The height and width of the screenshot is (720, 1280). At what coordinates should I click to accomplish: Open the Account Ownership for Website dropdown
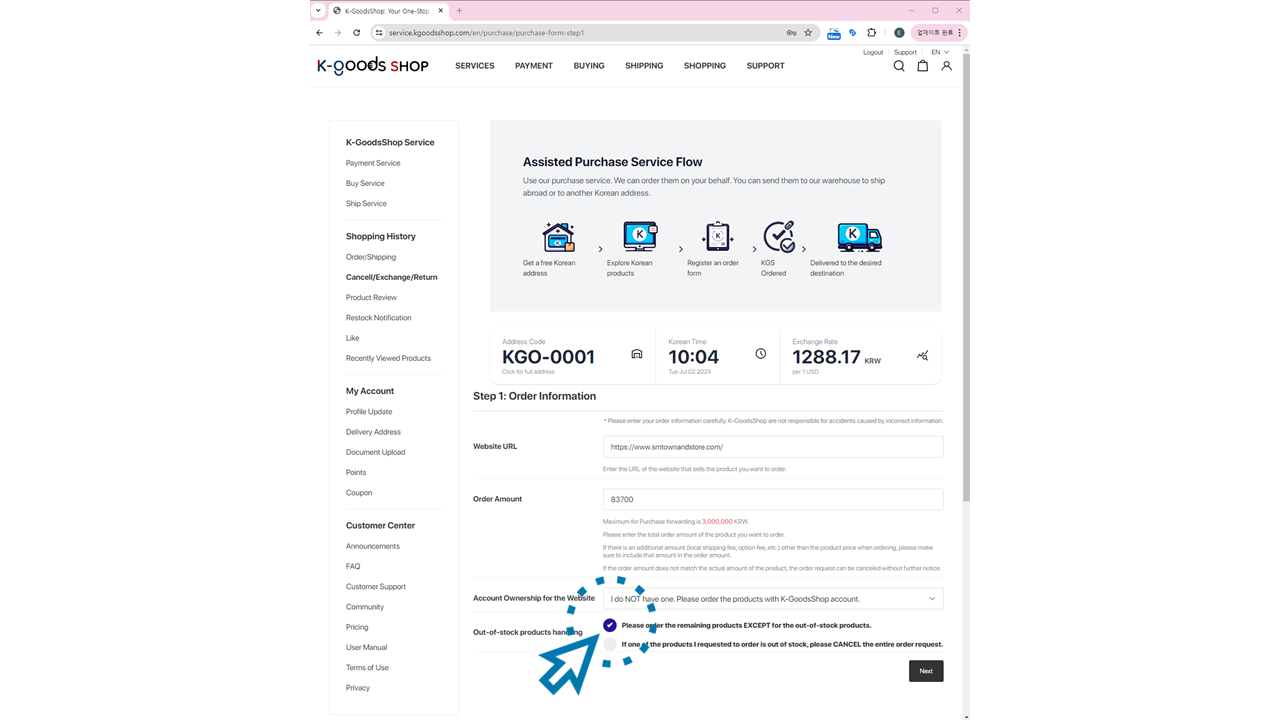(x=772, y=599)
